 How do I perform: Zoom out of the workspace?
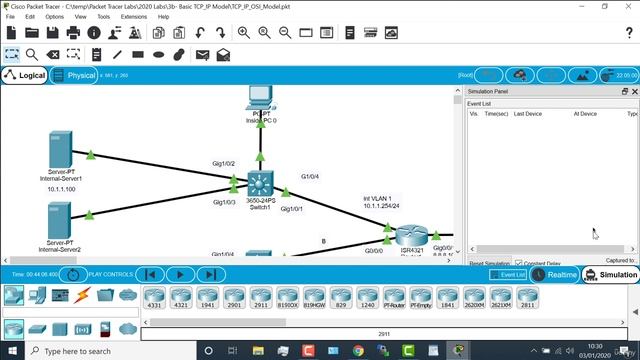click(x=285, y=33)
